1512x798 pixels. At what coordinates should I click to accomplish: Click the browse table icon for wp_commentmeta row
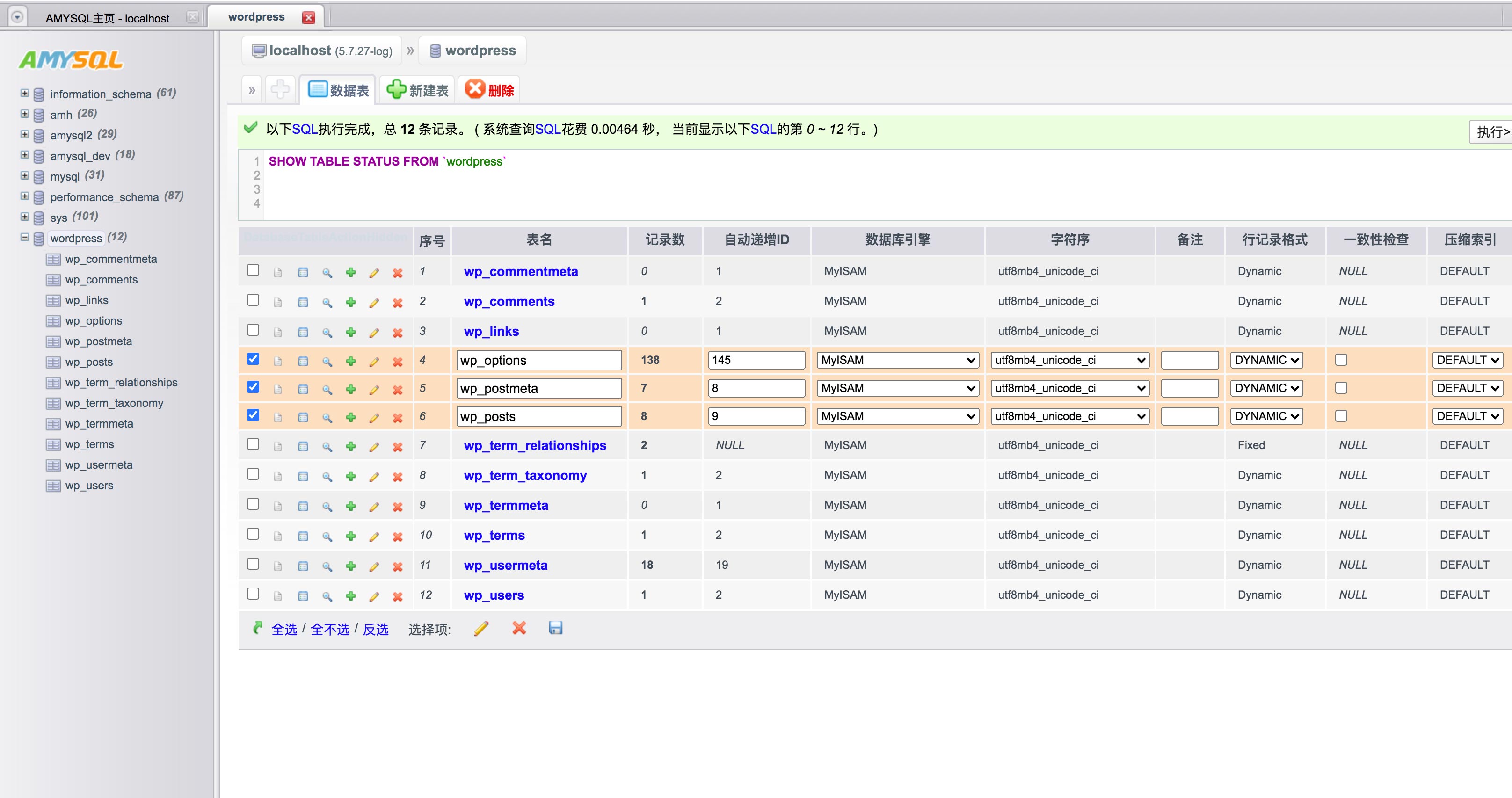[x=303, y=272]
